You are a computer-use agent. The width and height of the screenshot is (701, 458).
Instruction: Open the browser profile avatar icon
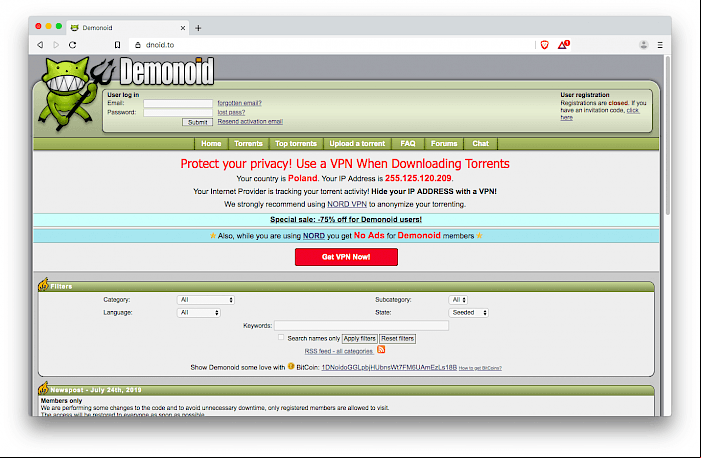643,45
